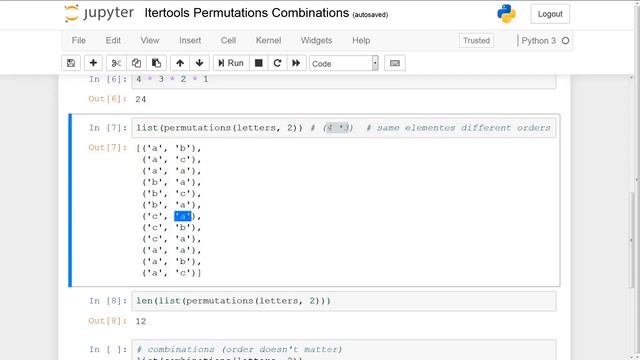Click the Python logo icon
Viewport: 640px width, 360px height.
coord(506,14)
